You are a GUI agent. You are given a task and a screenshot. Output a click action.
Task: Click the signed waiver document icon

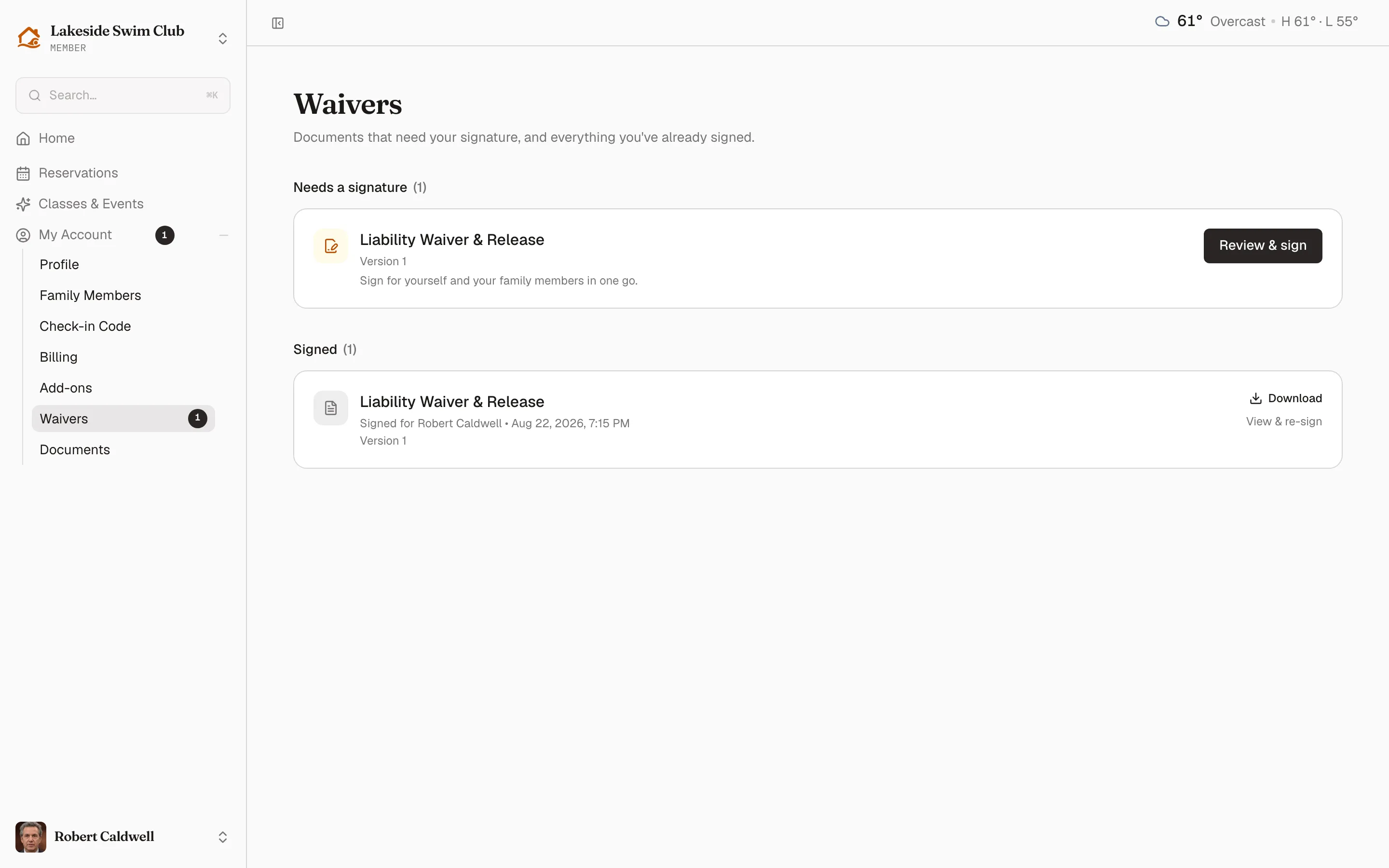pos(330,408)
